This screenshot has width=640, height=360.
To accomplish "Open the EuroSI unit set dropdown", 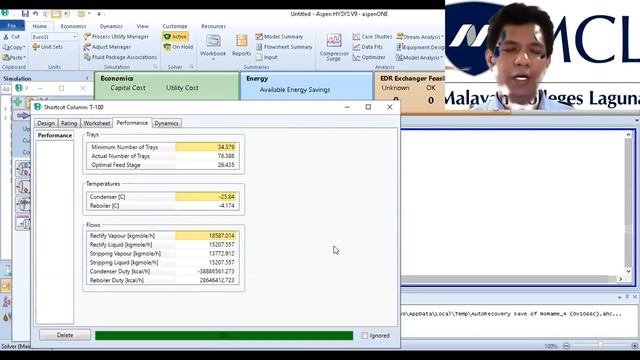I will (74, 37).
